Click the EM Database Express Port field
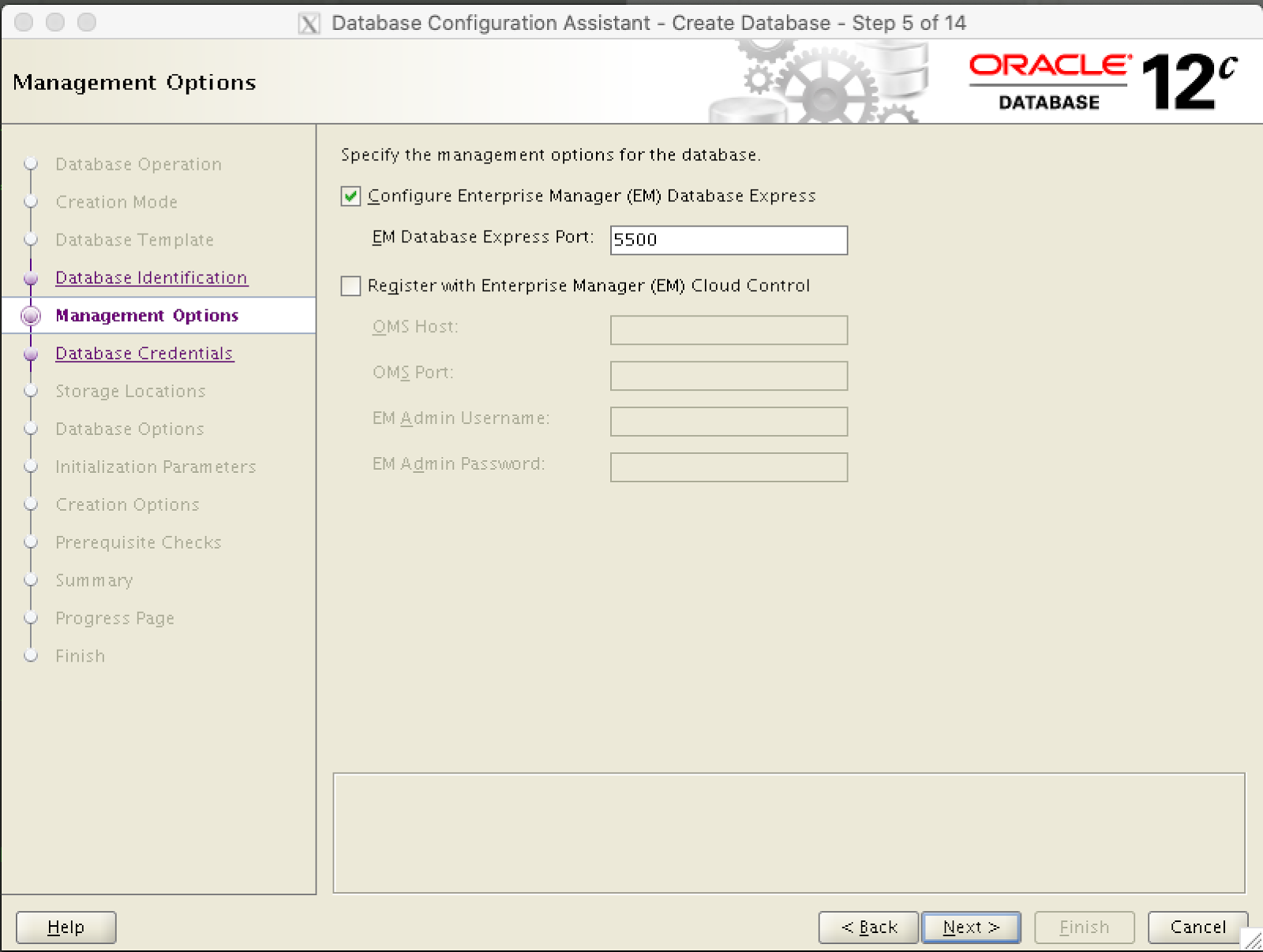This screenshot has width=1263, height=952. 729,240
